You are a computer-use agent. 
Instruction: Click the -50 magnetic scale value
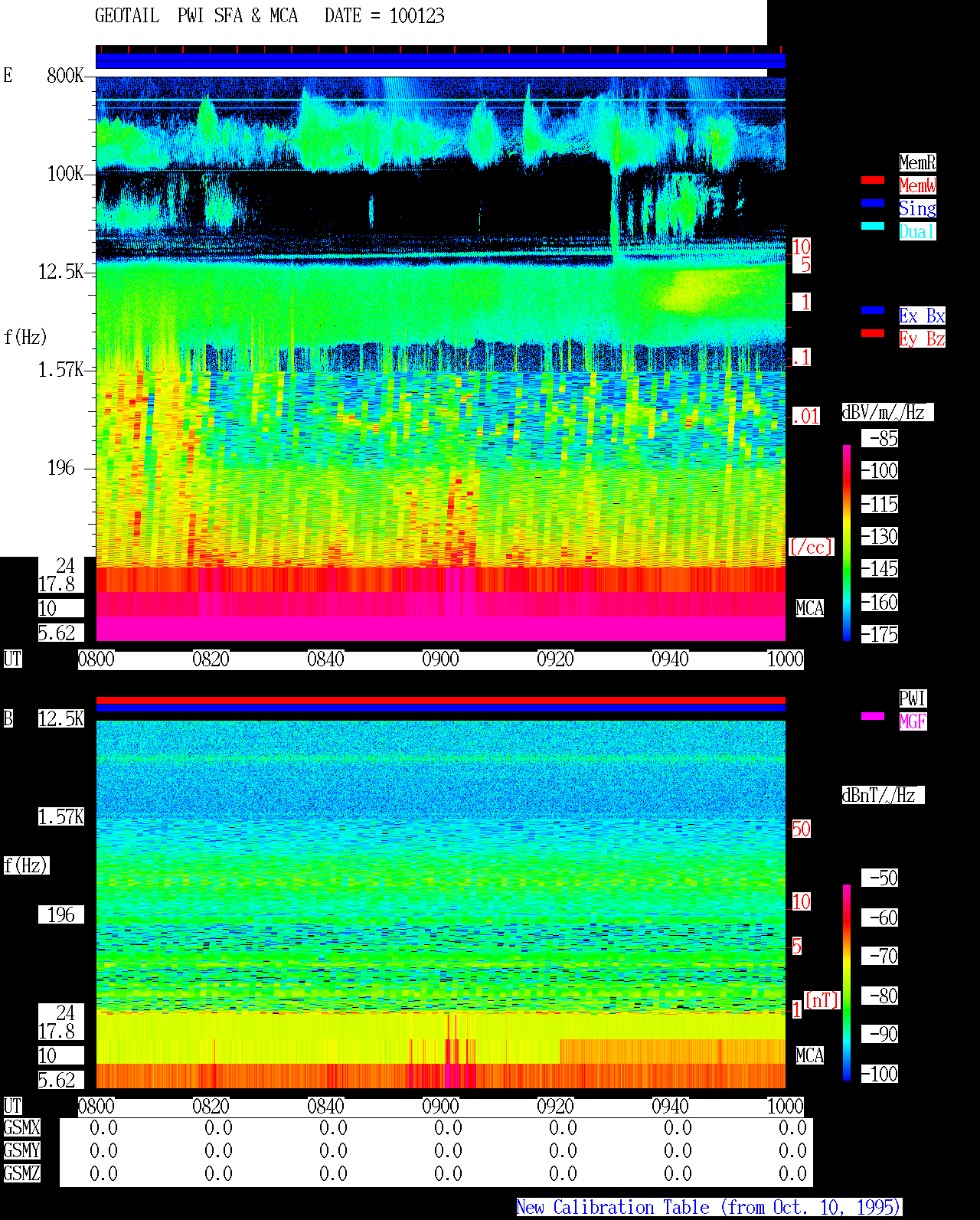click(880, 878)
